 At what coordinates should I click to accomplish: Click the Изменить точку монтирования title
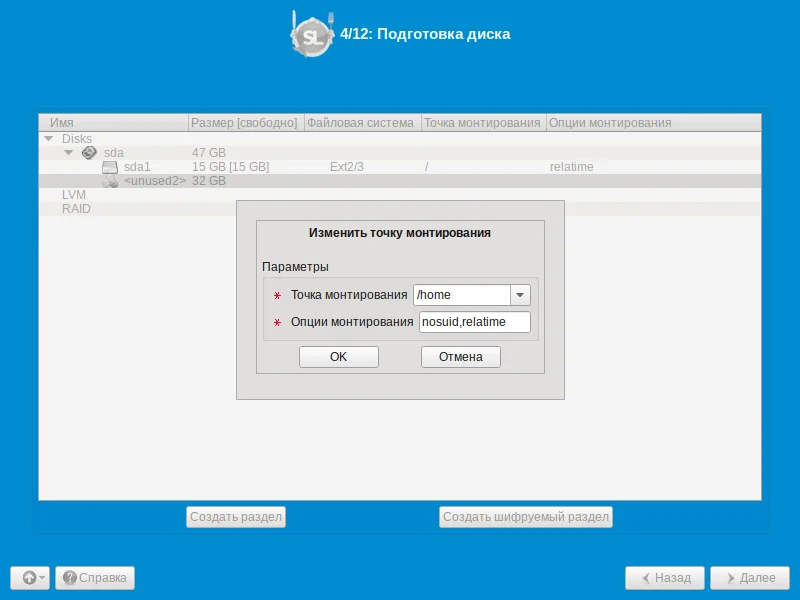point(400,233)
